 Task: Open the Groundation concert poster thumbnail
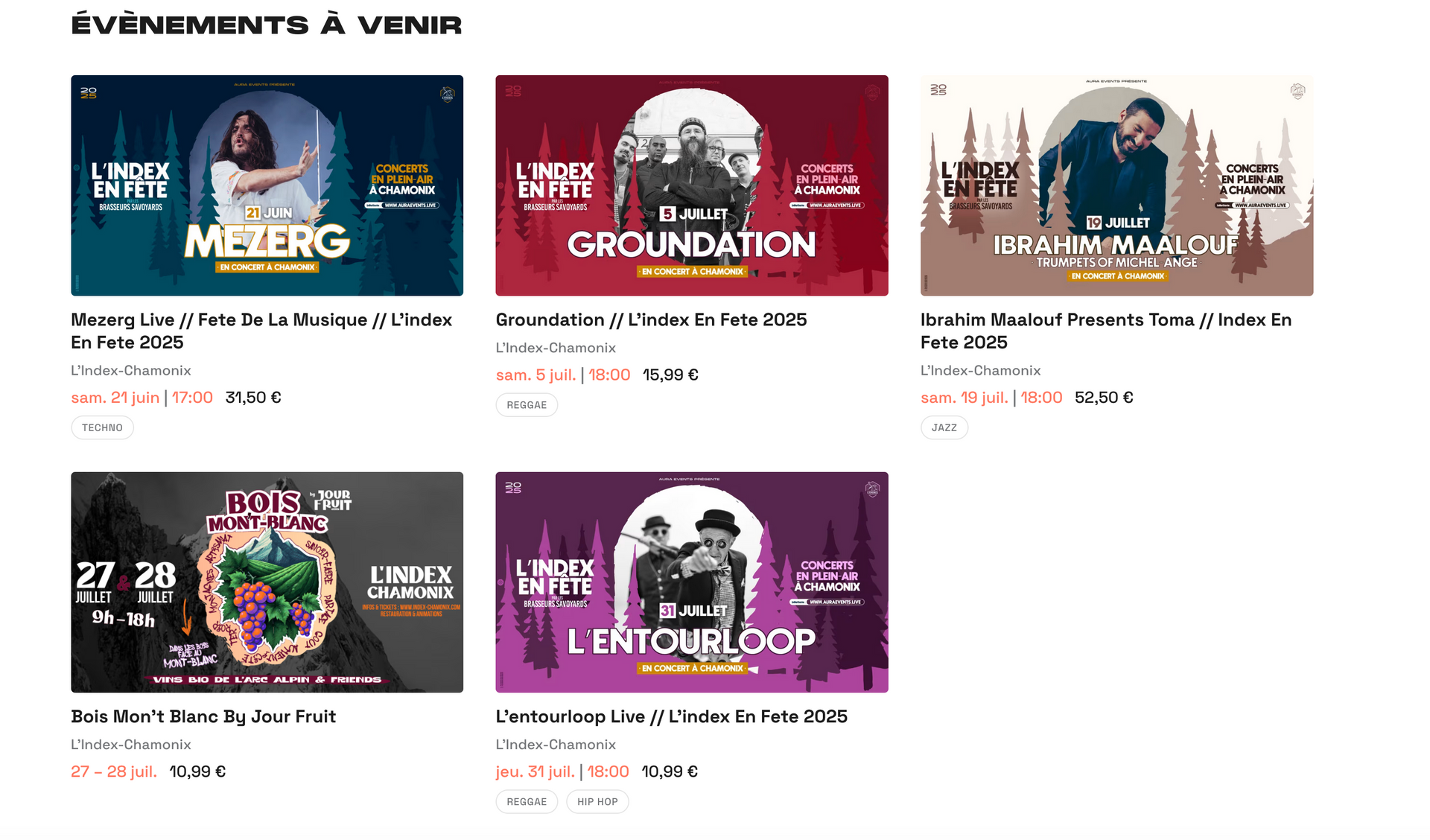692,185
